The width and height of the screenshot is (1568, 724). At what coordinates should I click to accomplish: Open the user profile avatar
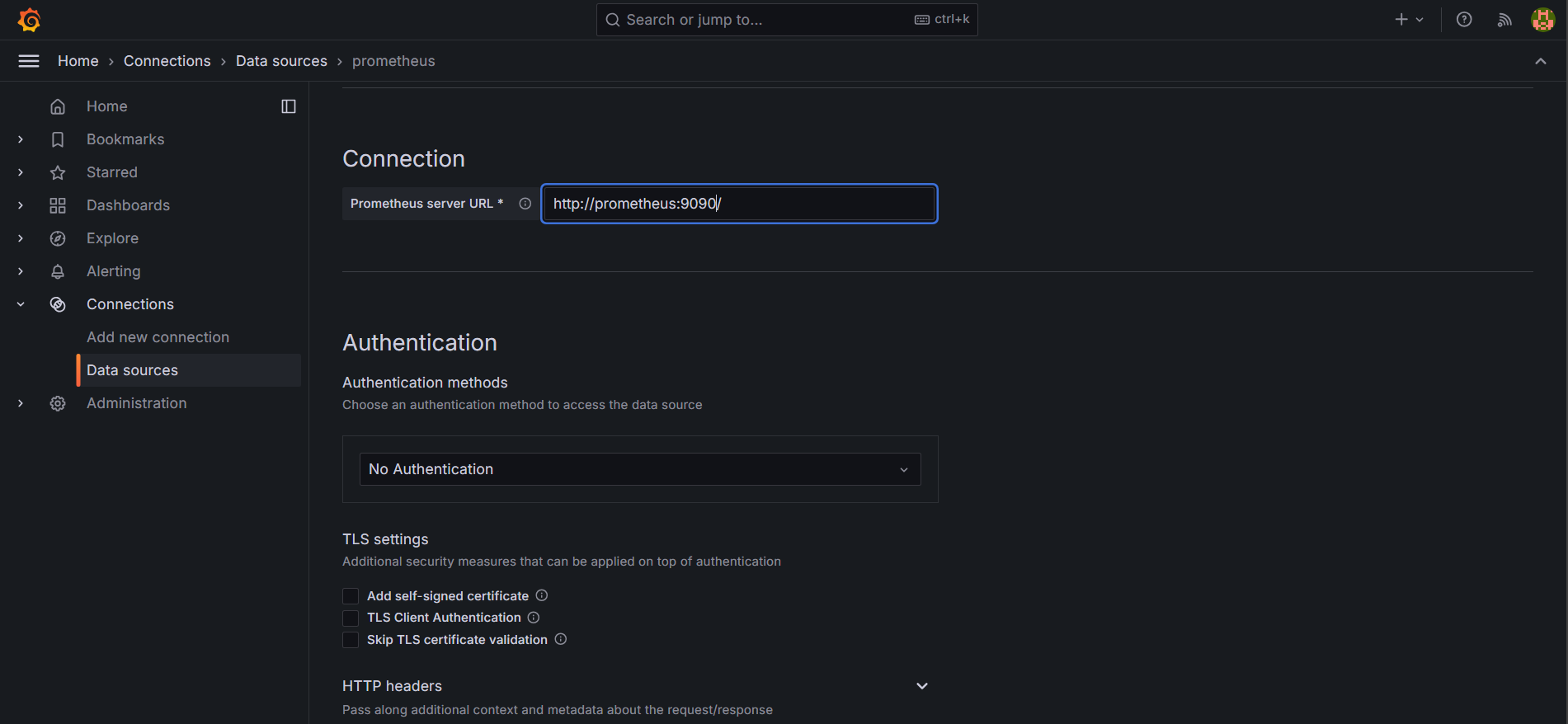(1543, 20)
